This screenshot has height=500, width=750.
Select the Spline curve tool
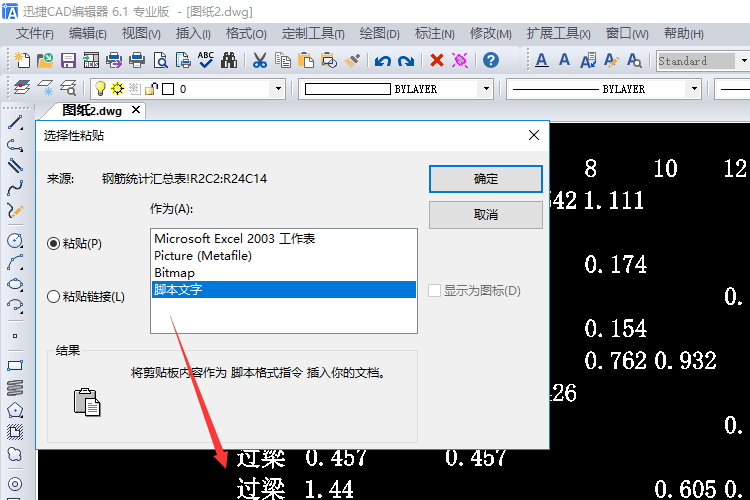point(15,189)
